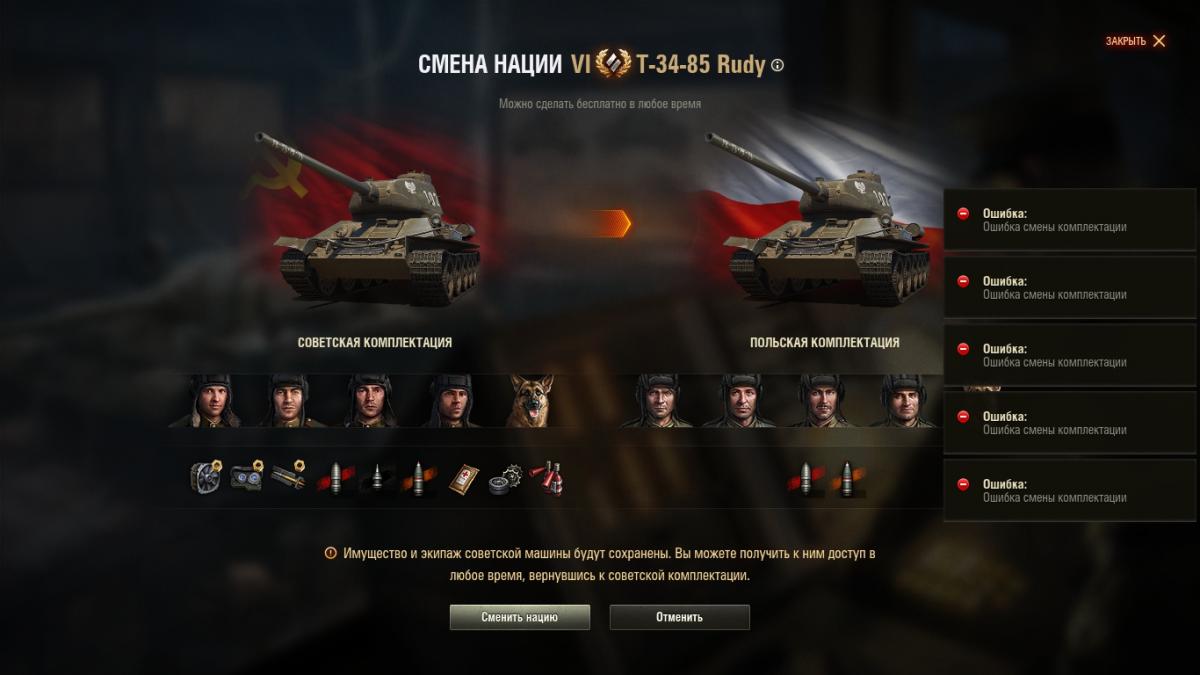Click the Сменить нацию button
Viewport: 1200px width, 675px height.
(x=520, y=617)
